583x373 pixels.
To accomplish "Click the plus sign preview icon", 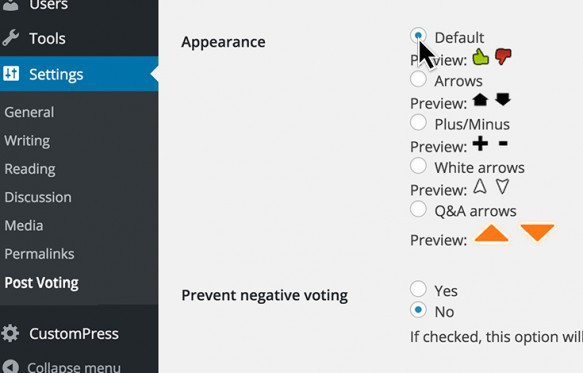I will point(480,144).
